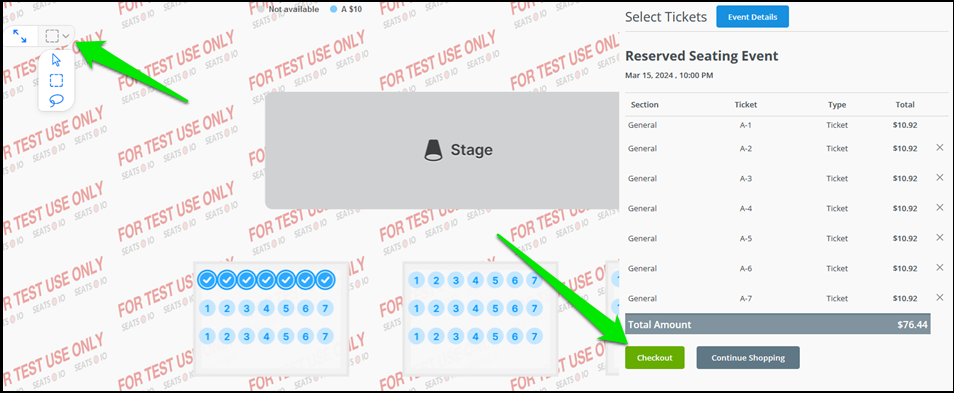Choose the lasso selection tool
This screenshot has width=954, height=393.
pos(57,100)
